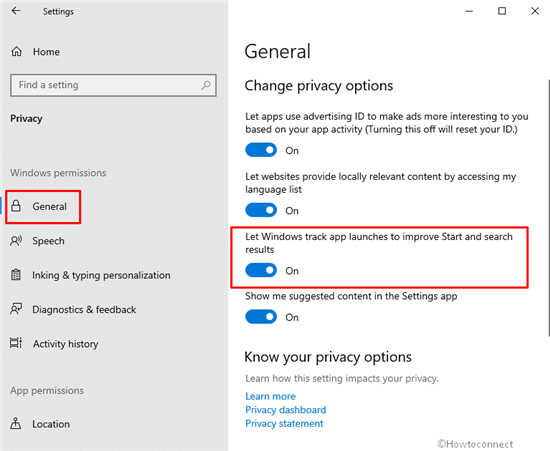Open the Speech settings page

(x=48, y=241)
